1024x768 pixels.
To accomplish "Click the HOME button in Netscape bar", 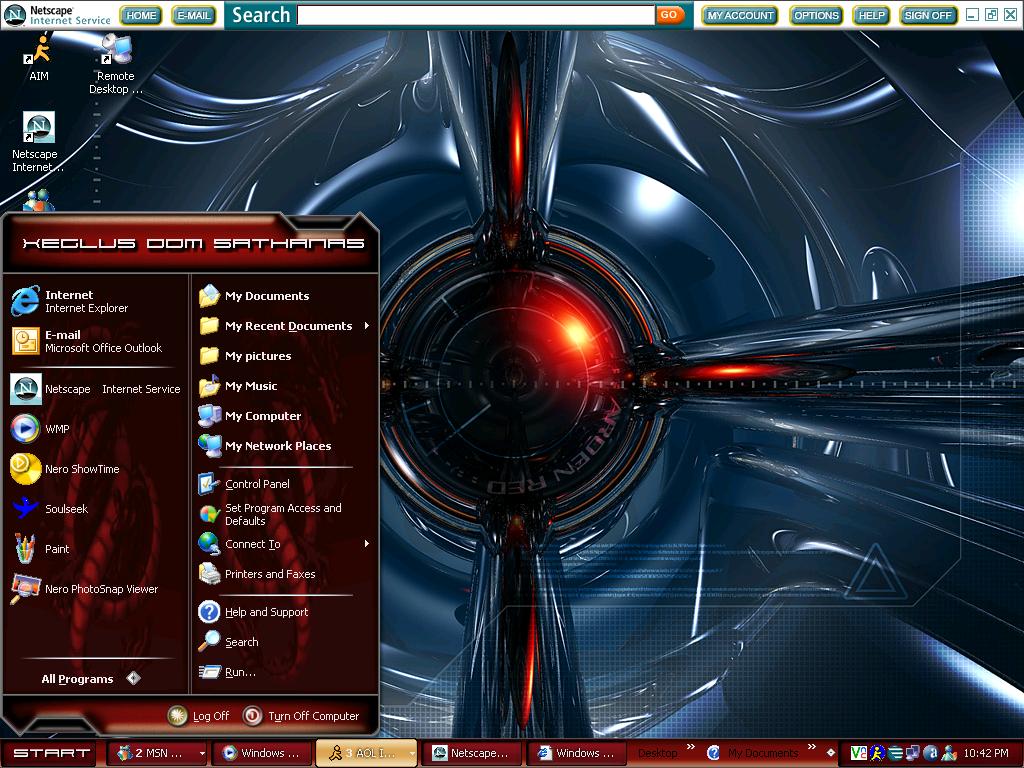I will pyautogui.click(x=141, y=15).
